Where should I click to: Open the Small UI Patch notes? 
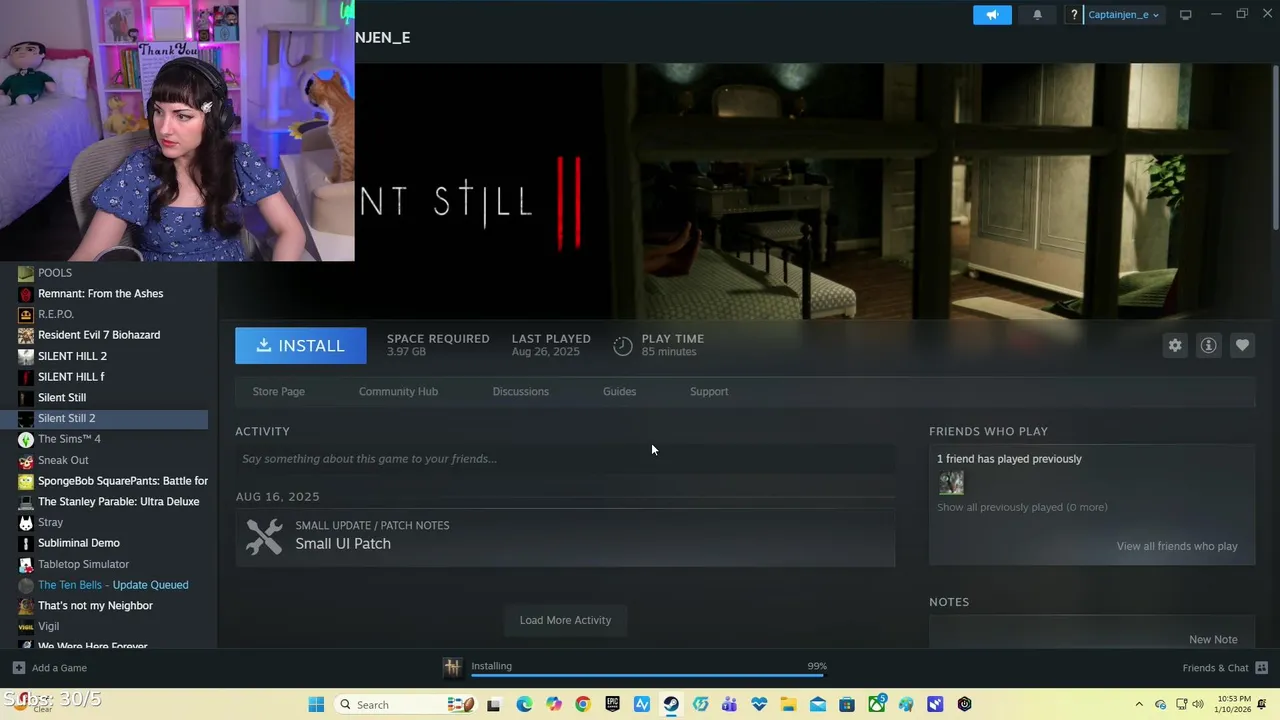click(343, 544)
